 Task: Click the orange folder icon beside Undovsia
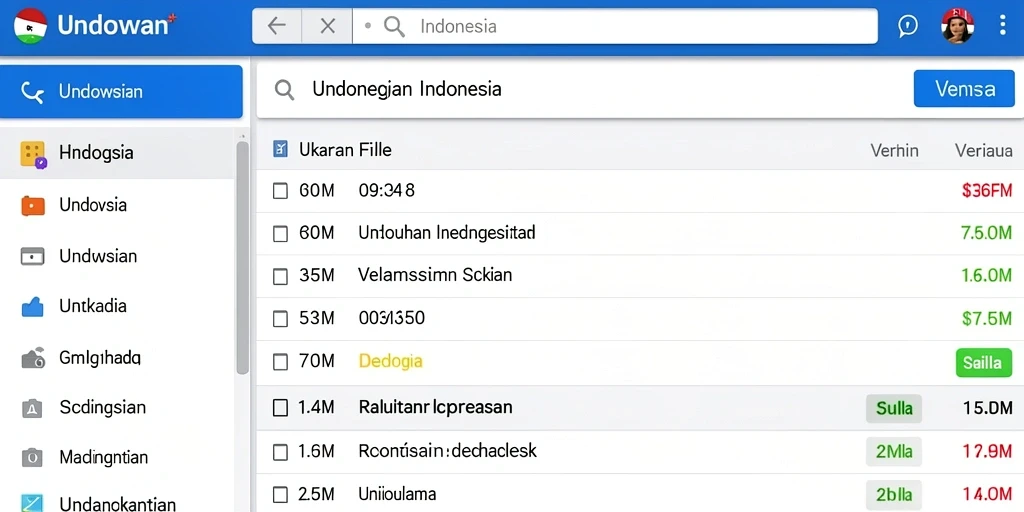(33, 206)
